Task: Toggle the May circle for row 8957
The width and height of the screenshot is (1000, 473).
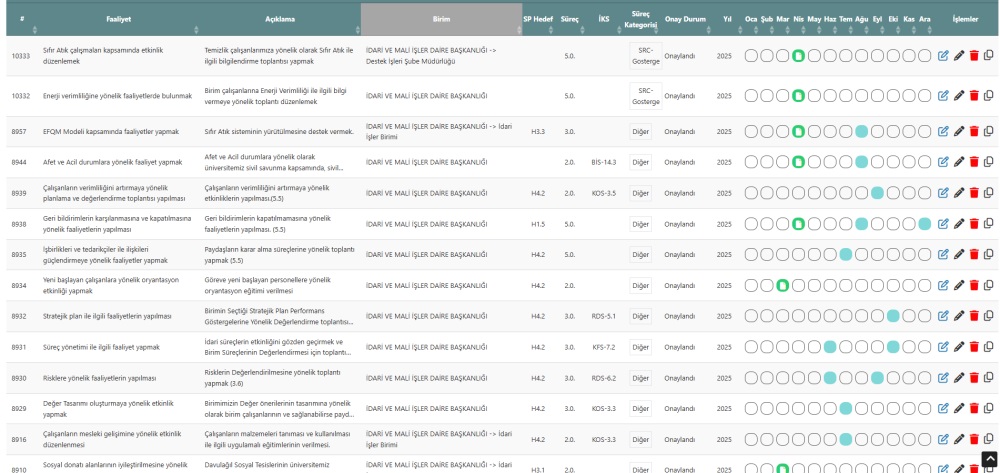Action: 814,131
